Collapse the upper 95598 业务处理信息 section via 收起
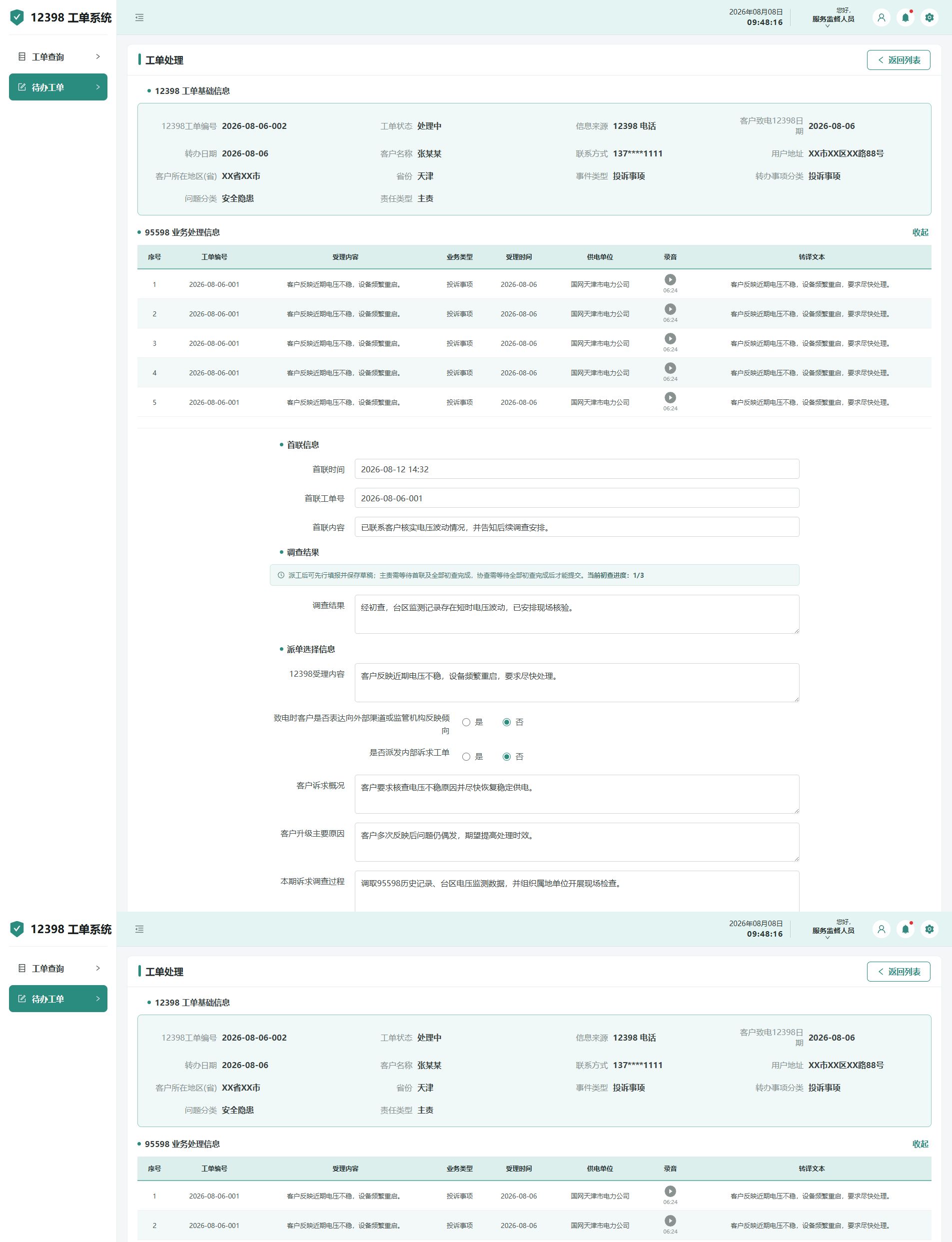 click(920, 232)
